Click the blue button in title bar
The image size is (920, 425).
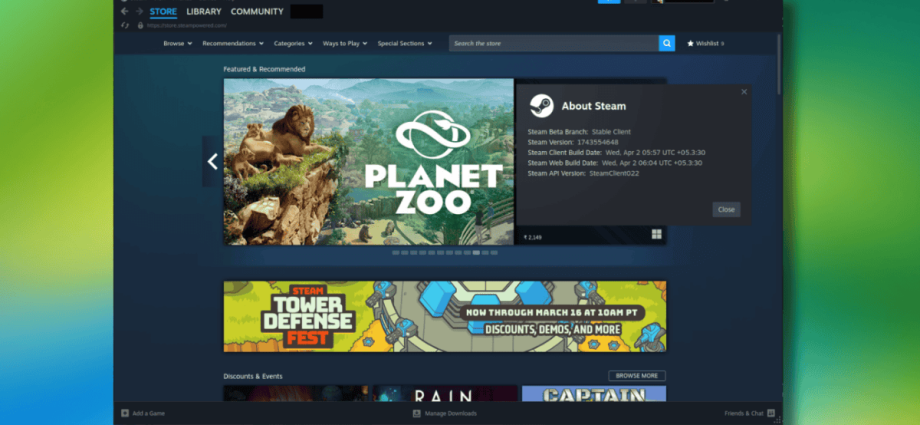tap(609, 2)
